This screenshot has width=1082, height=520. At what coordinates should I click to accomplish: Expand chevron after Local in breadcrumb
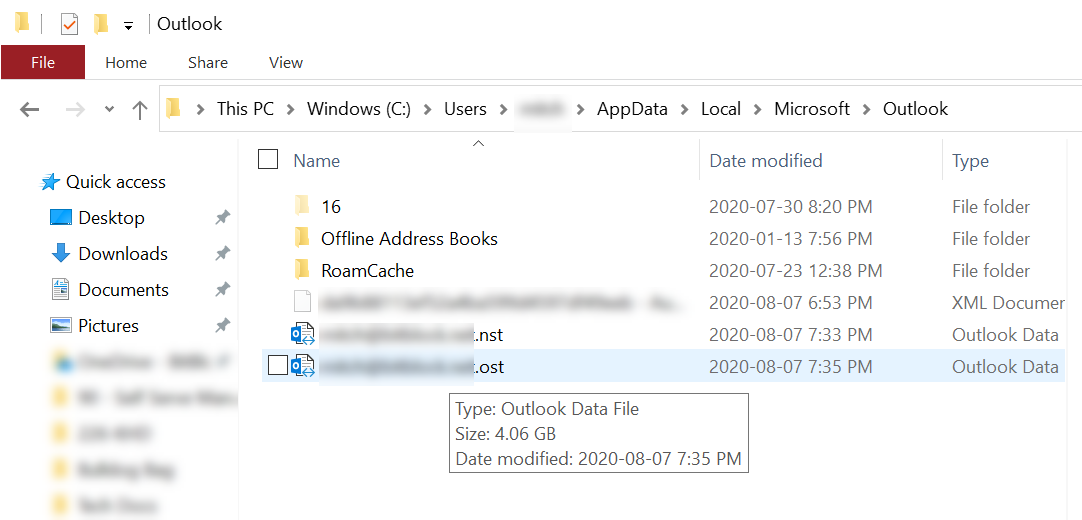[x=758, y=109]
